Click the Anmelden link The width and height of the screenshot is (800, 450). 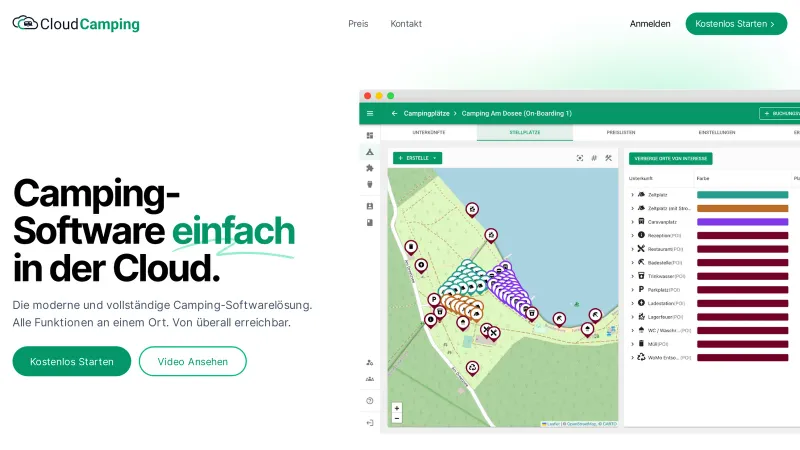(650, 24)
